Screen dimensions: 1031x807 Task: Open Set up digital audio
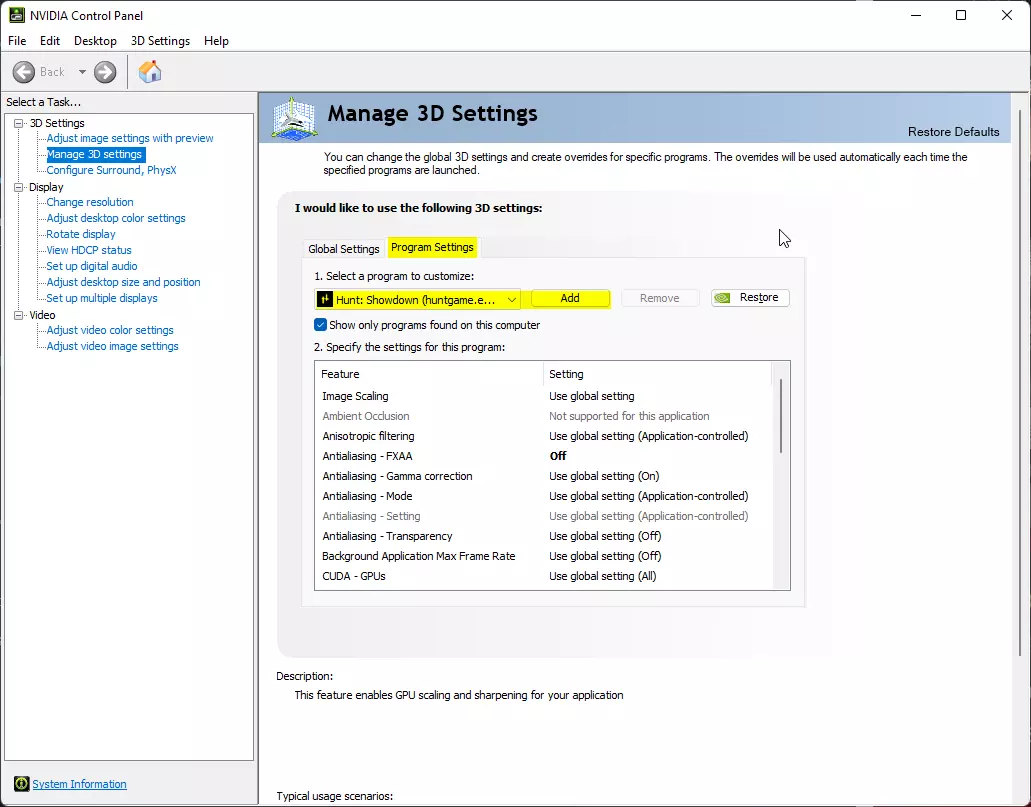92,266
